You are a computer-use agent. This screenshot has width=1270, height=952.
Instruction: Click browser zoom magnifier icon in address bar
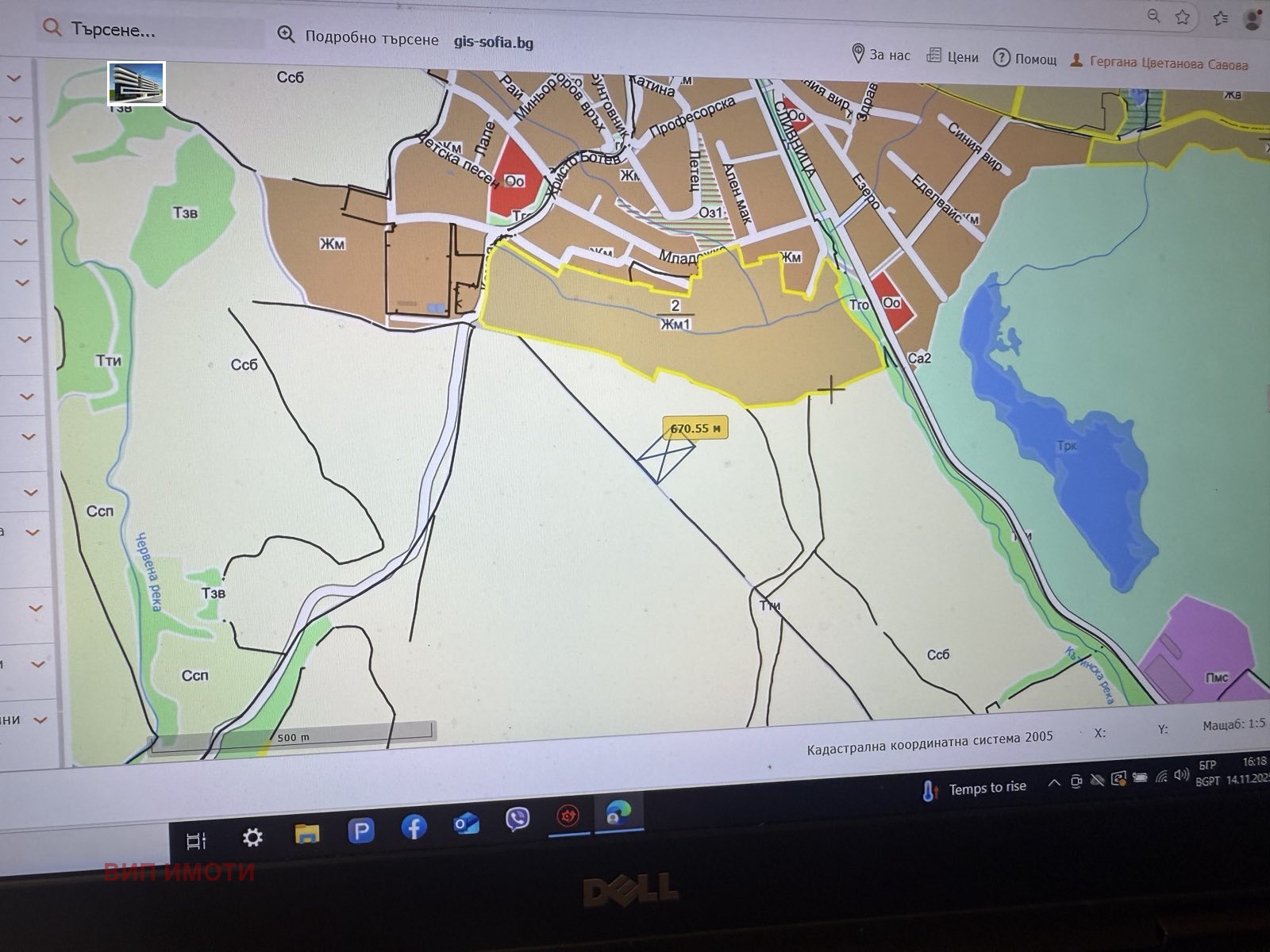[1153, 16]
